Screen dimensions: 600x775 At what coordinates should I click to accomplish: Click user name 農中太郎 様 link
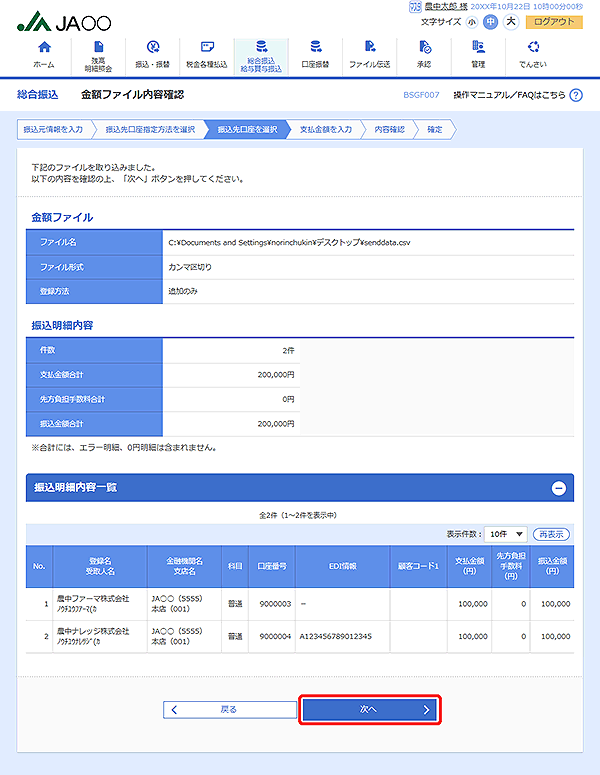[446, 6]
